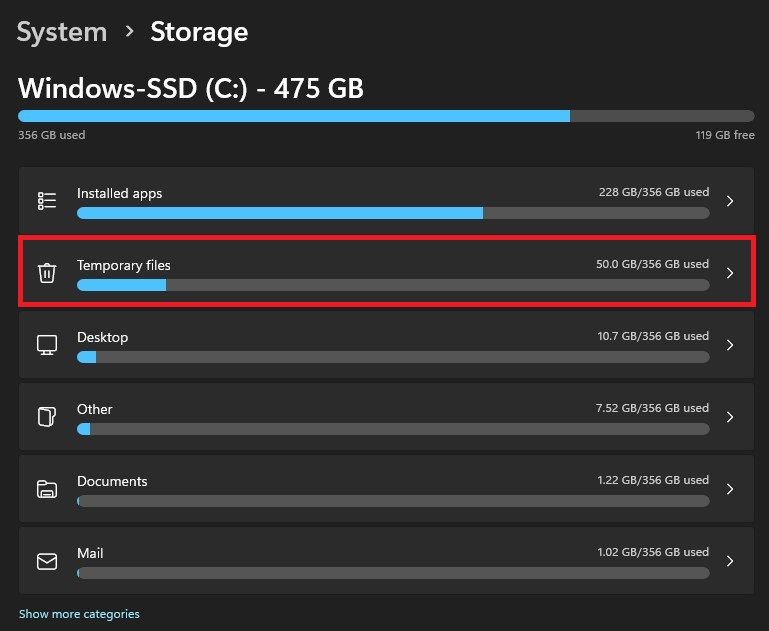Expand Installed apps using its chevron
769x631 pixels.
point(730,201)
